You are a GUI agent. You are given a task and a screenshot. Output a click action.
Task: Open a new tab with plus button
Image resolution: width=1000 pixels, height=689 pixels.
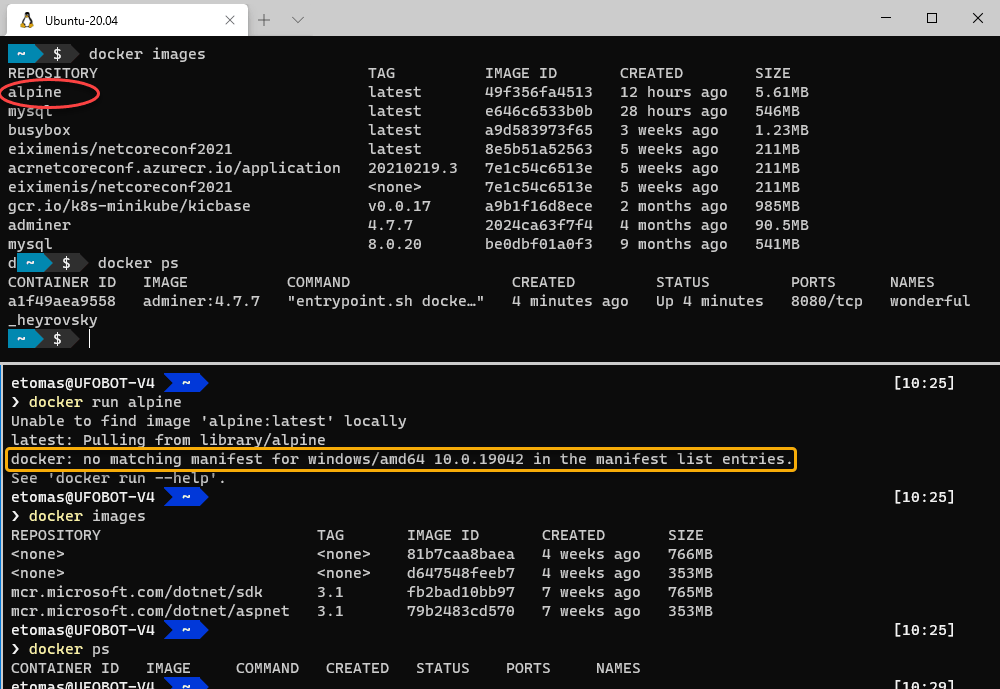coord(265,19)
